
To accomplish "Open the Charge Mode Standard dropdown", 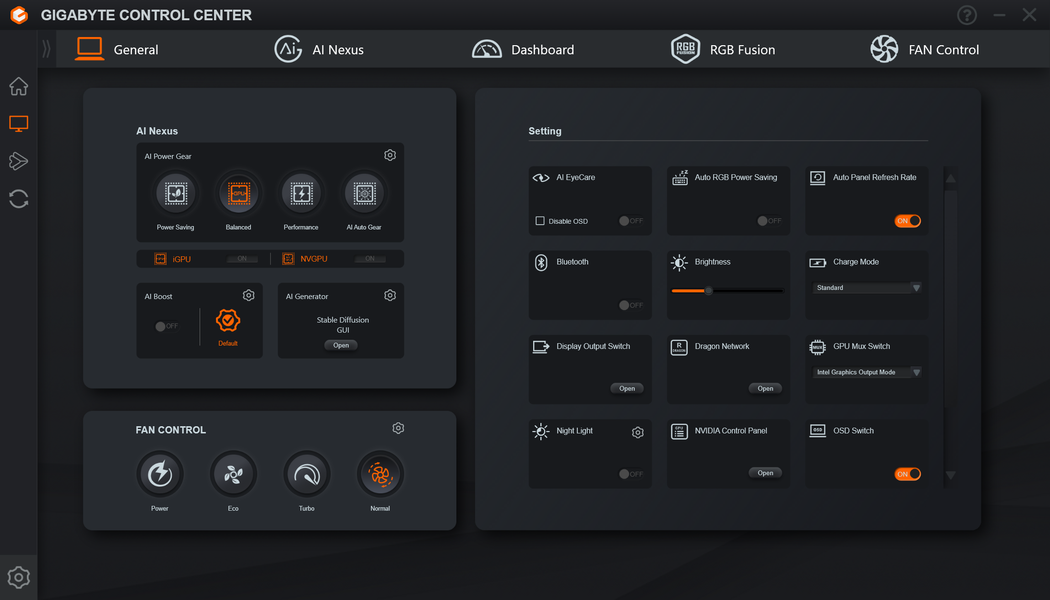I will (867, 288).
